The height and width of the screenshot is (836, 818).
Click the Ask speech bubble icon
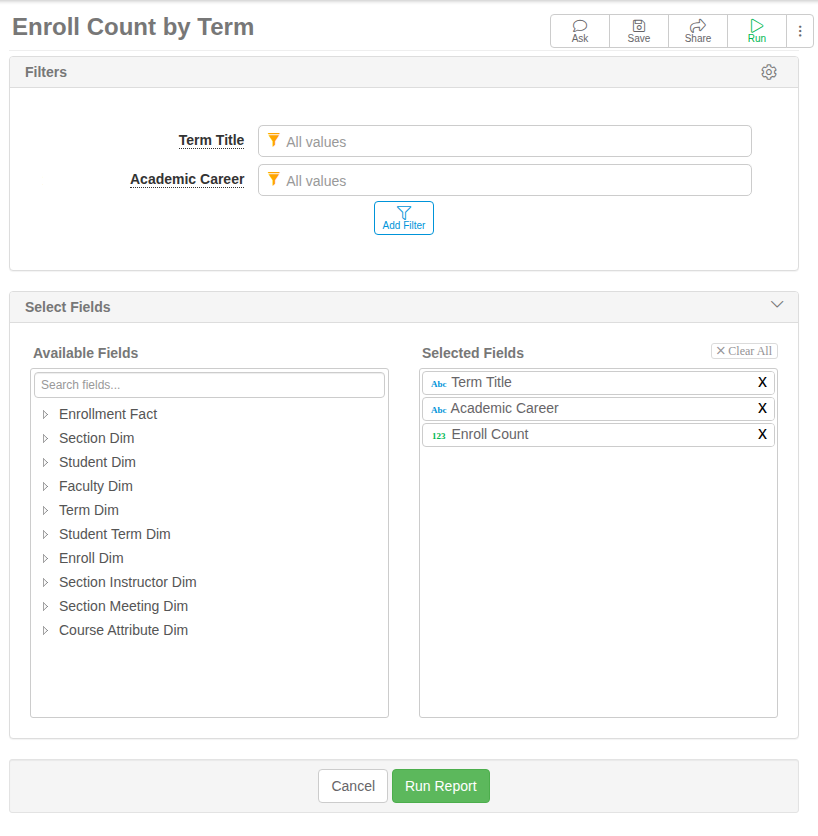(x=580, y=26)
